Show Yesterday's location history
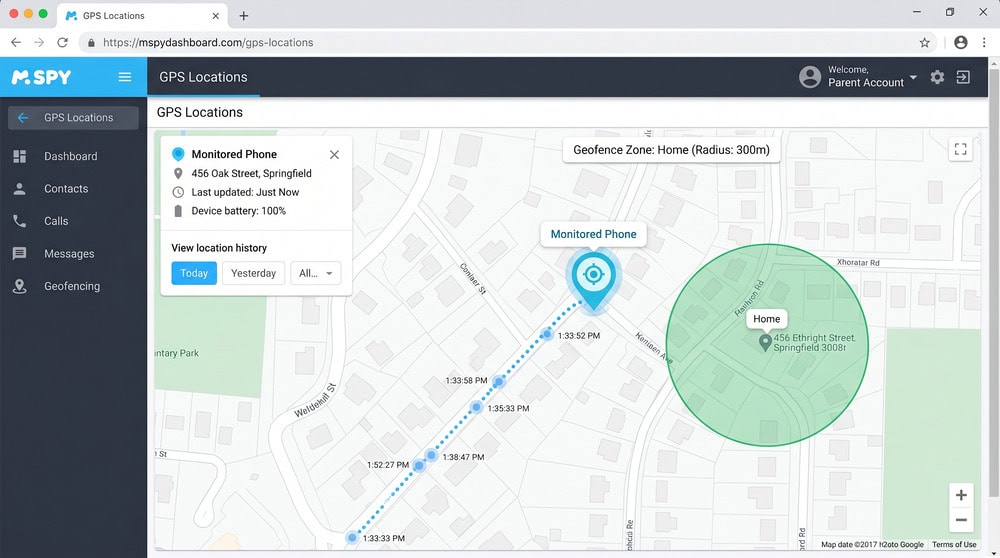 tap(253, 273)
